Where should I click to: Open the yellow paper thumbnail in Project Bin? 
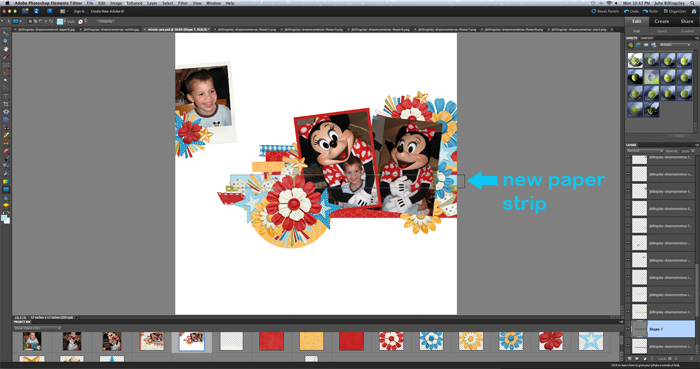tap(311, 341)
